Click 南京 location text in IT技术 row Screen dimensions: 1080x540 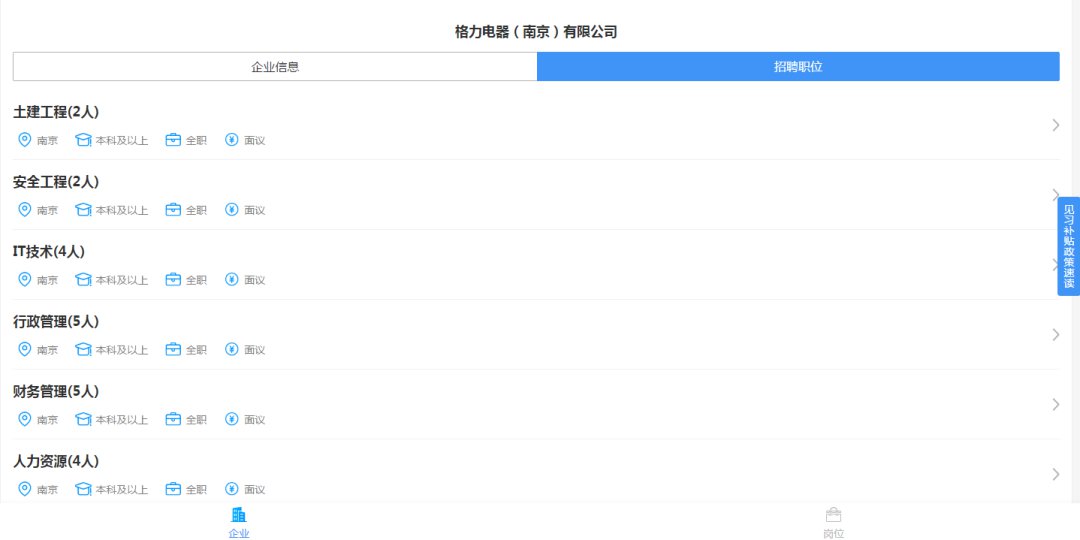(x=48, y=280)
